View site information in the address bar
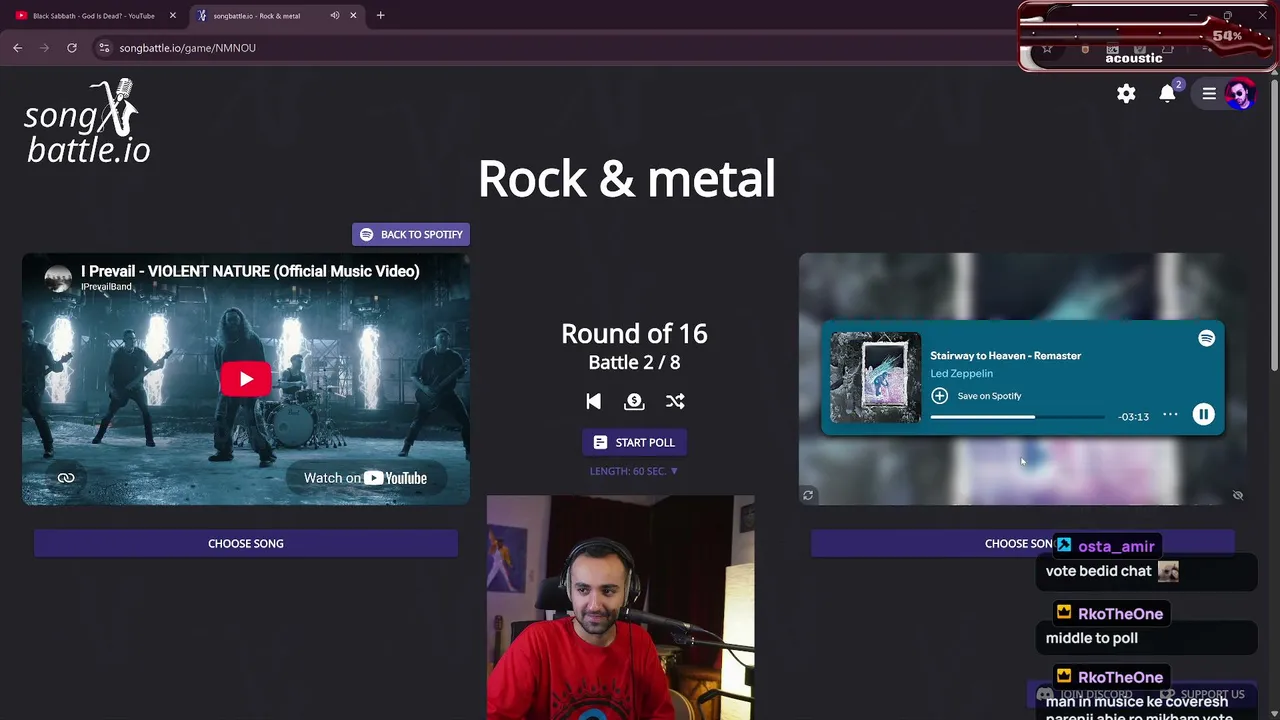Screen dimensions: 1280x720 pos(103,47)
